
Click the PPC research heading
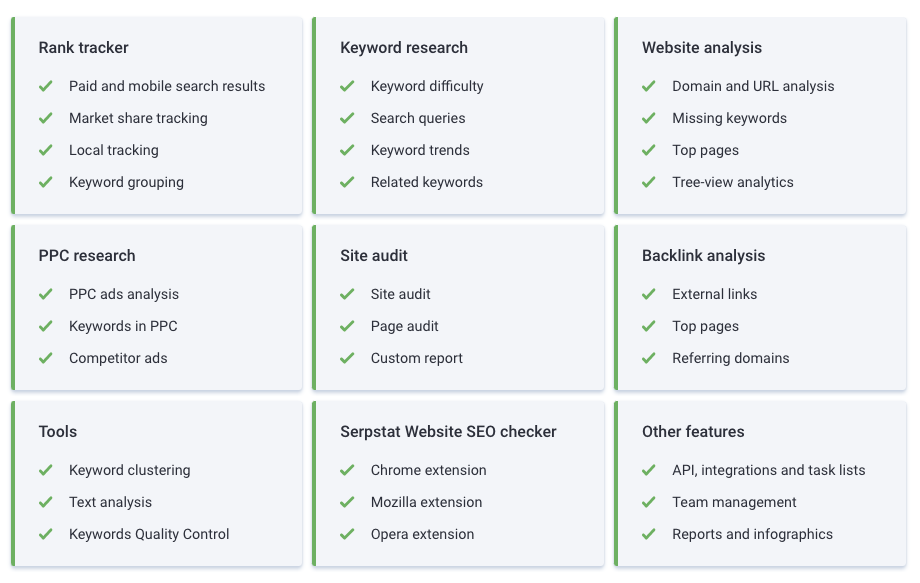tap(87, 255)
